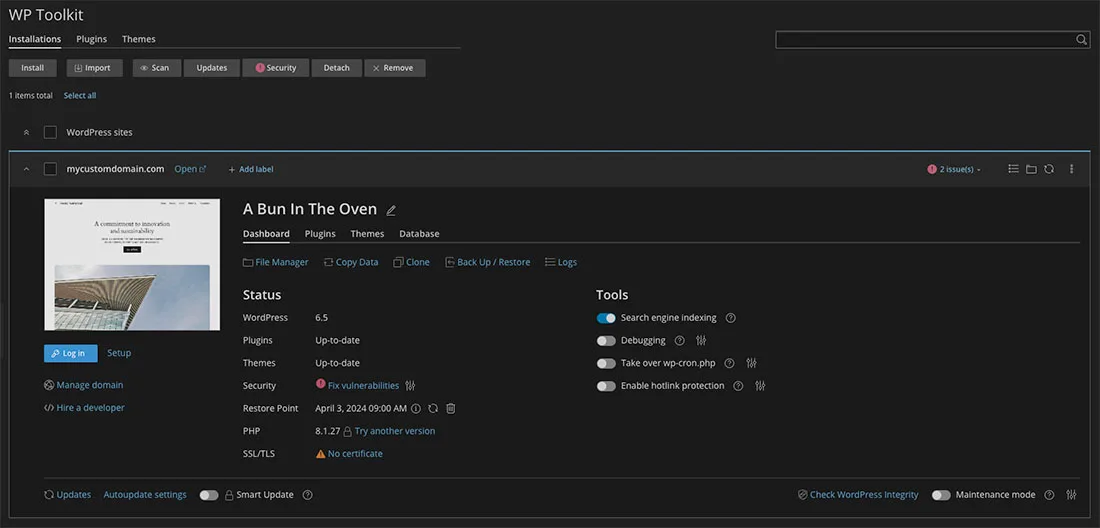Open folder icon in mycustomdomain.com row
Viewport: 1100px width, 528px height.
1031,169
